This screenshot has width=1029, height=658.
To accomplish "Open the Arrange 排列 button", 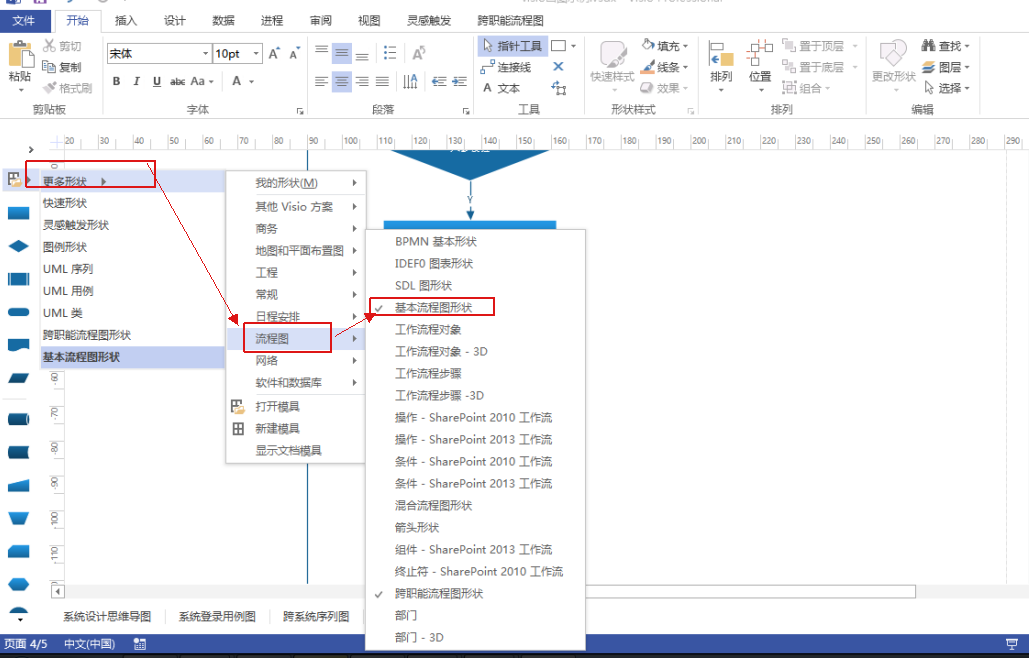I will tap(721, 66).
